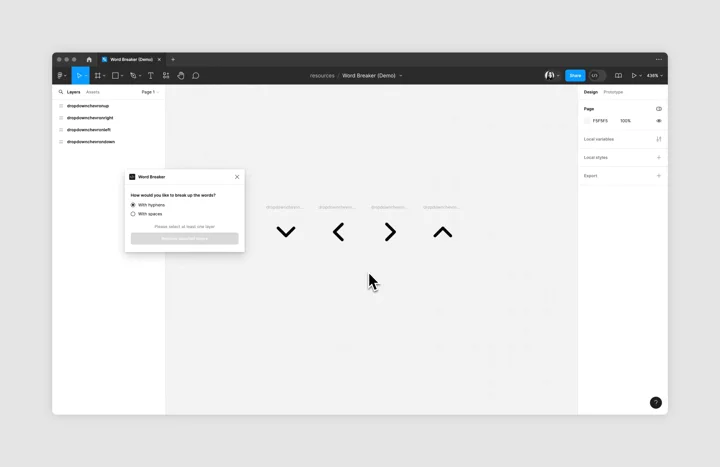Screen dimensions: 720x467
Task: Click the Local styles label
Action: (596, 158)
